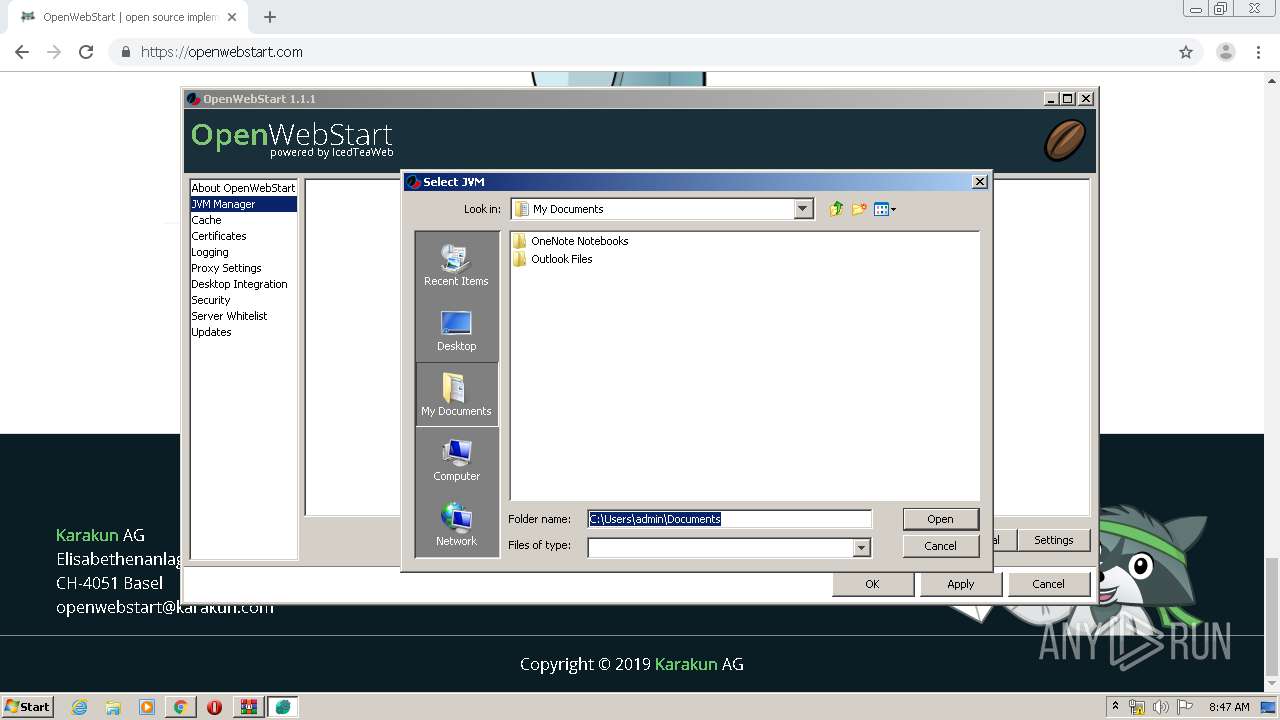View site info via the lock icon
The width and height of the screenshot is (1280, 720).
[126, 52]
